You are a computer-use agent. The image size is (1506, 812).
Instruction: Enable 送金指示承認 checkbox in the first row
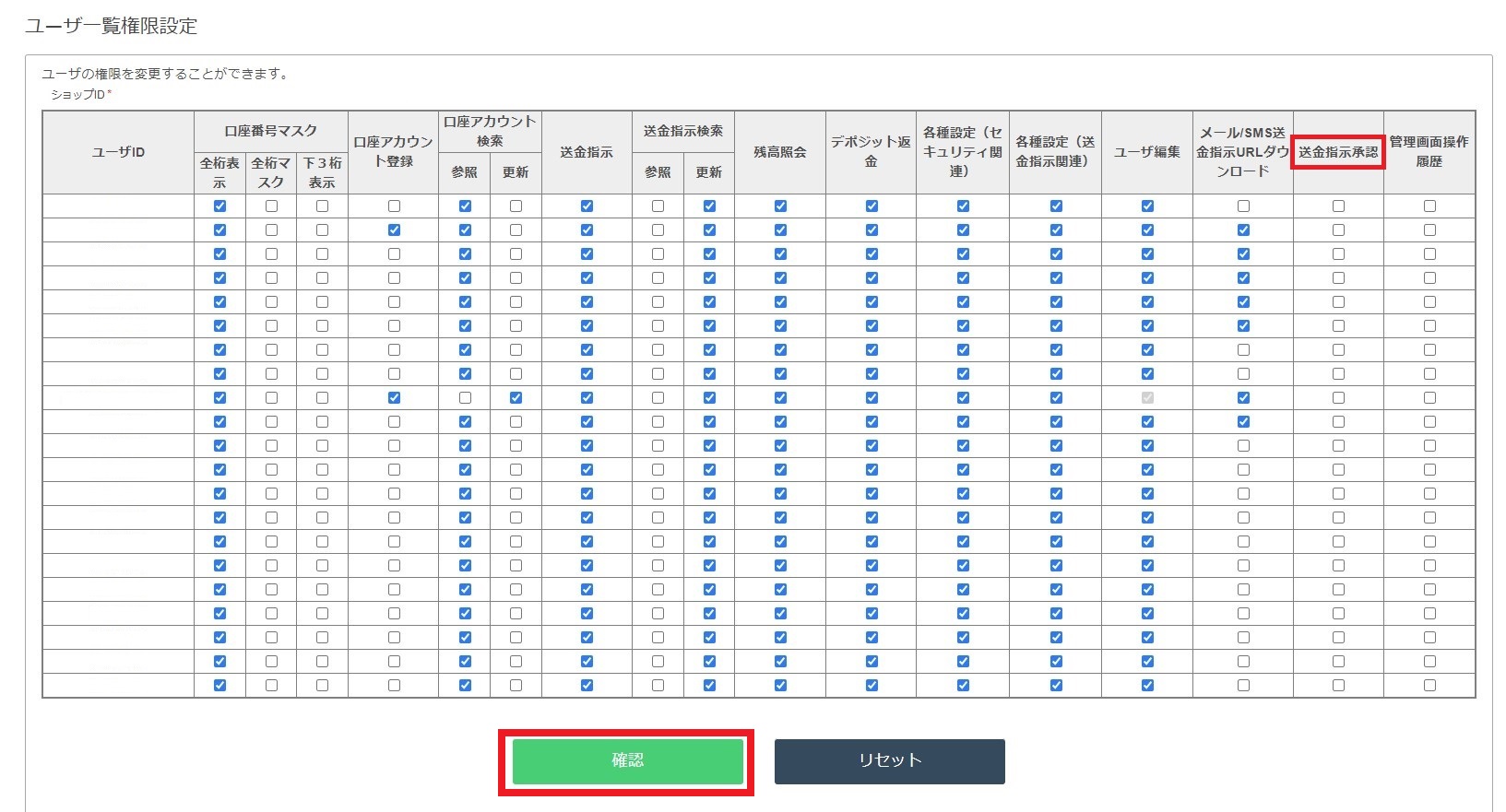coord(1338,206)
